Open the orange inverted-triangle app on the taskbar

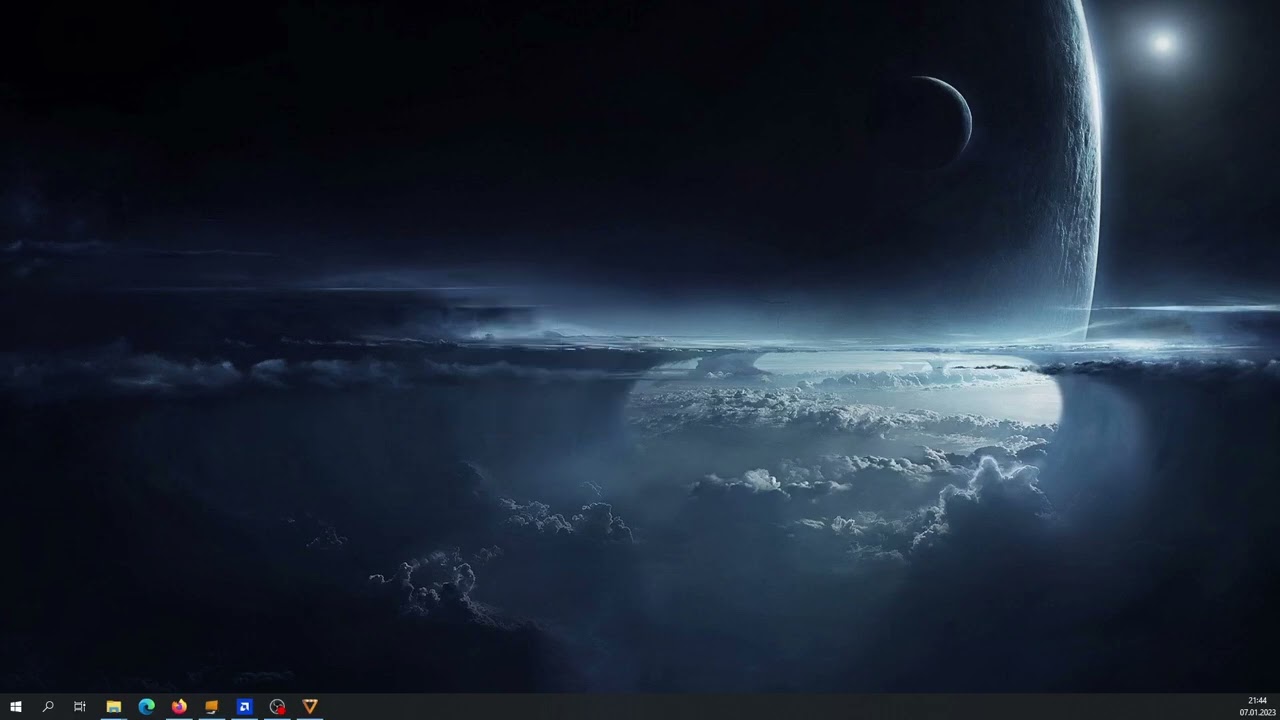coord(310,706)
